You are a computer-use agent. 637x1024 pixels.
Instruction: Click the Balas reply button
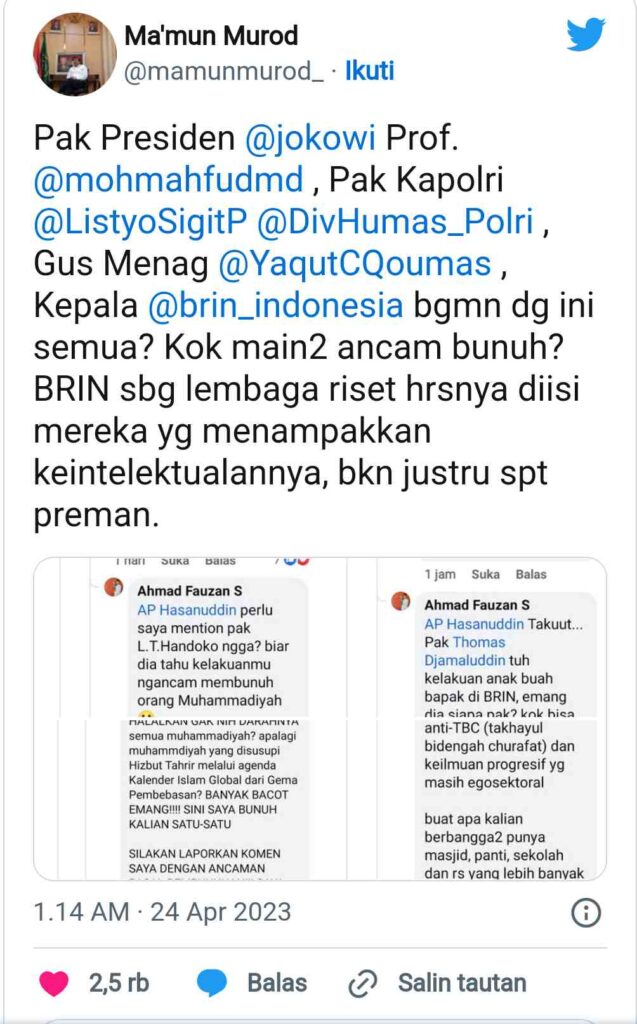277,983
